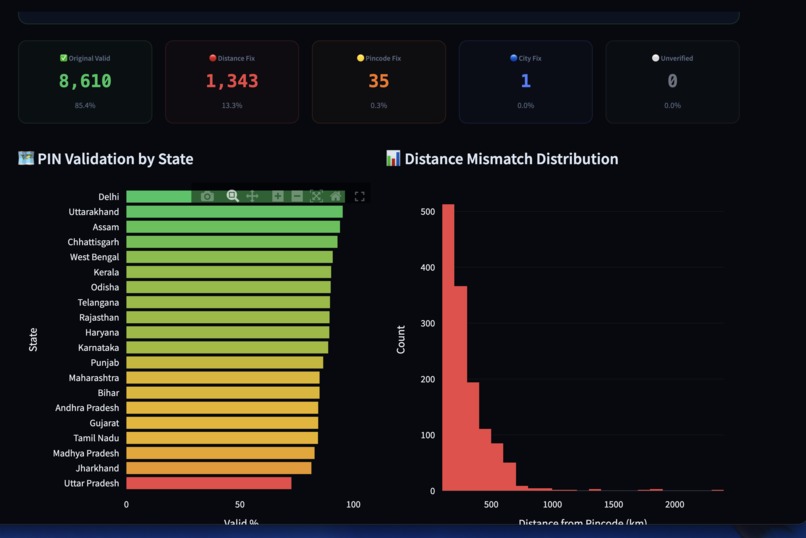The width and height of the screenshot is (806, 538).
Task: Click the Distance Fix value 1,343
Action: point(232,81)
